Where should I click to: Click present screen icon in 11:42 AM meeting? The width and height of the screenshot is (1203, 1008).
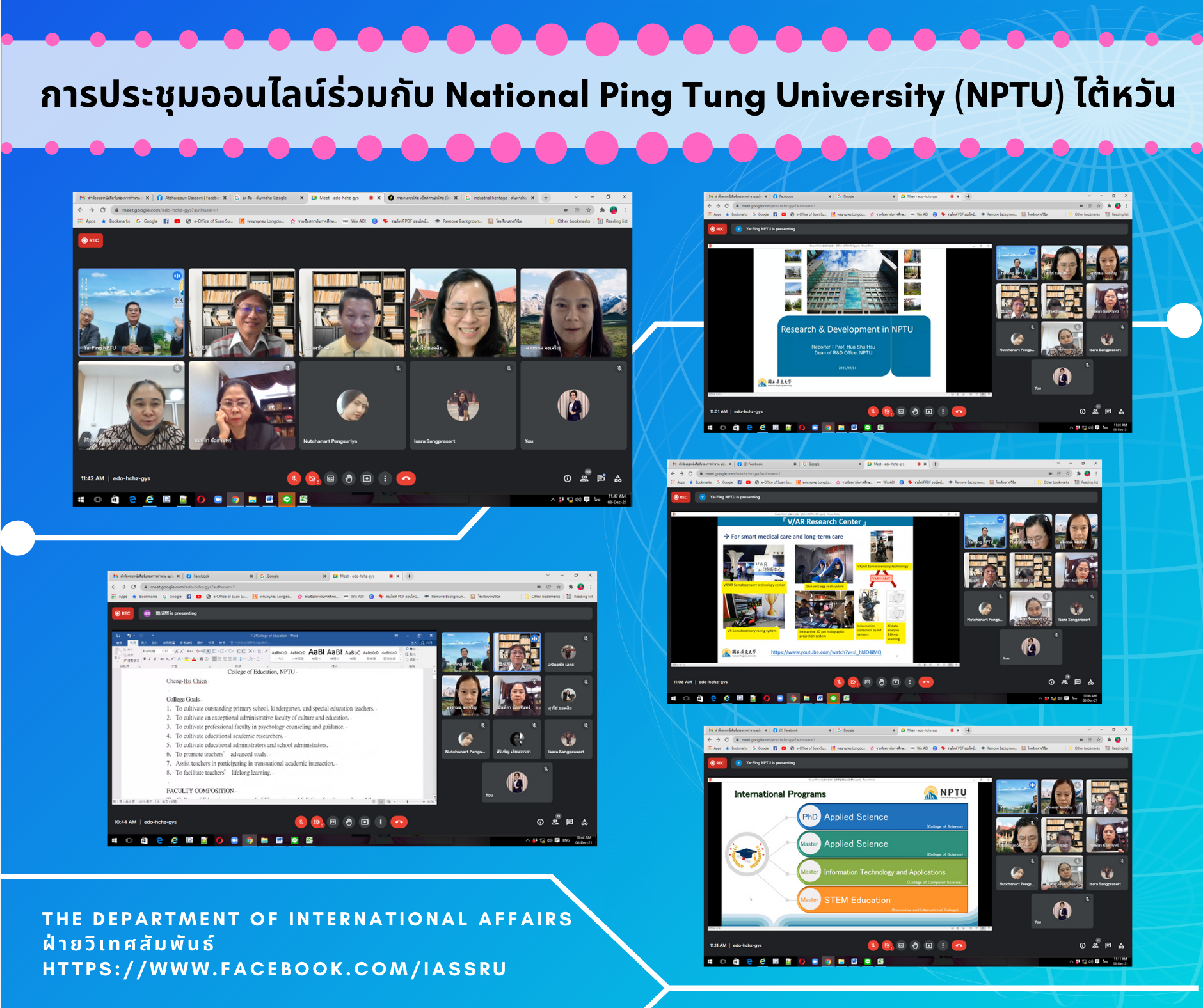(x=367, y=478)
